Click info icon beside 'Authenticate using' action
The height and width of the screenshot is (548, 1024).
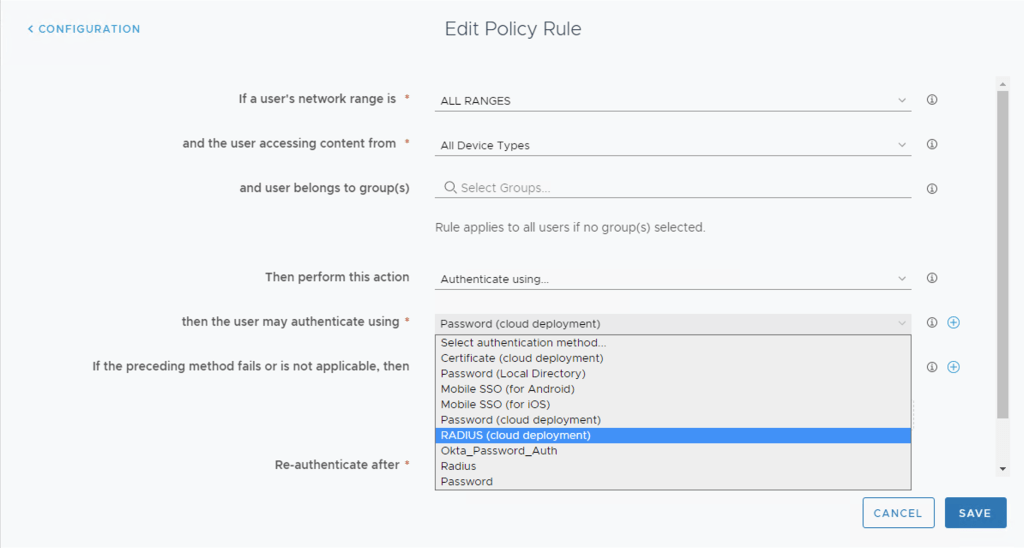tap(932, 278)
